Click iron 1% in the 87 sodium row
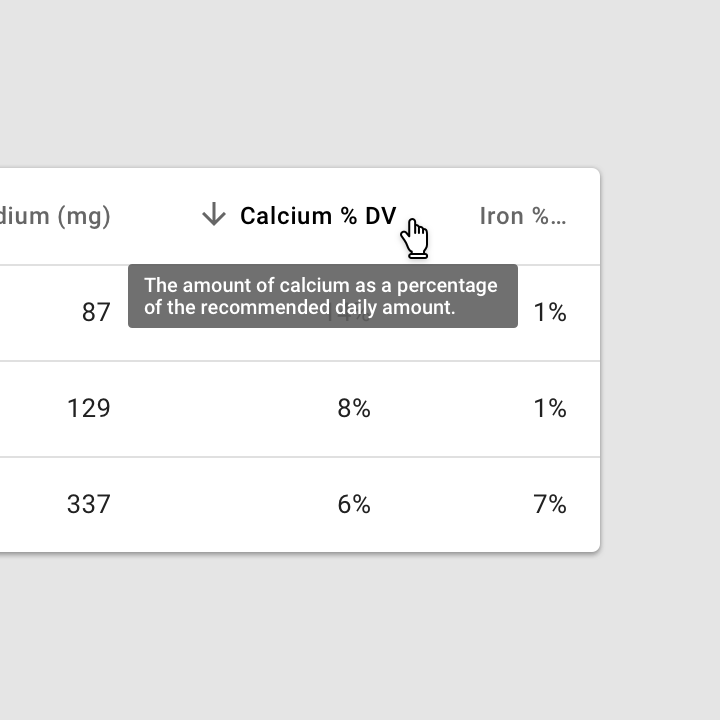The width and height of the screenshot is (720, 720). click(x=550, y=313)
